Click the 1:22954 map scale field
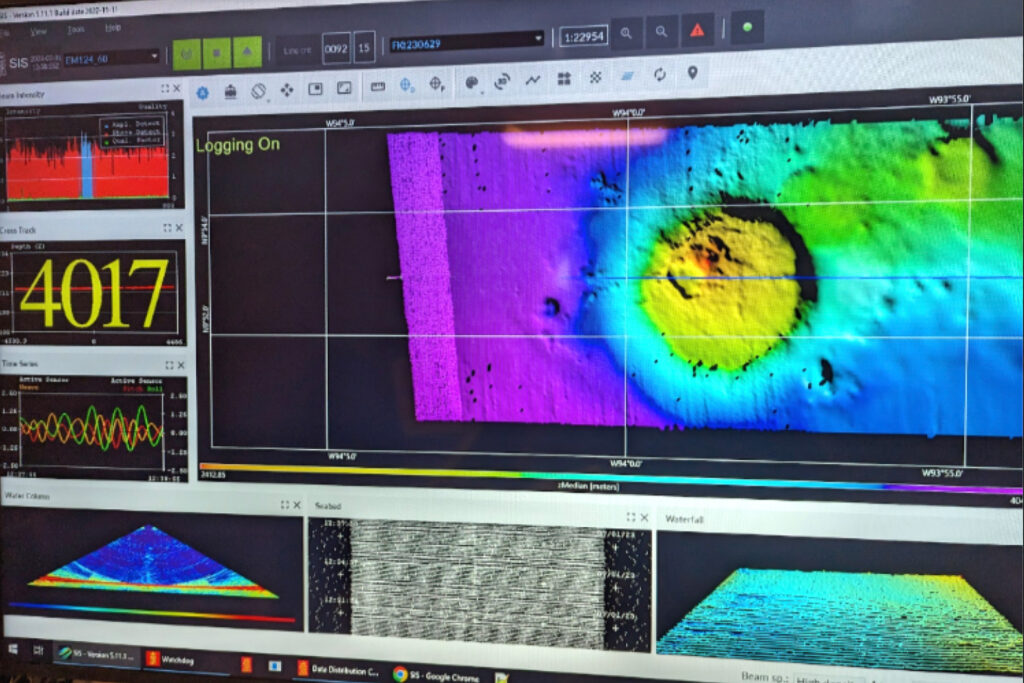This screenshot has height=683, width=1024. (582, 36)
